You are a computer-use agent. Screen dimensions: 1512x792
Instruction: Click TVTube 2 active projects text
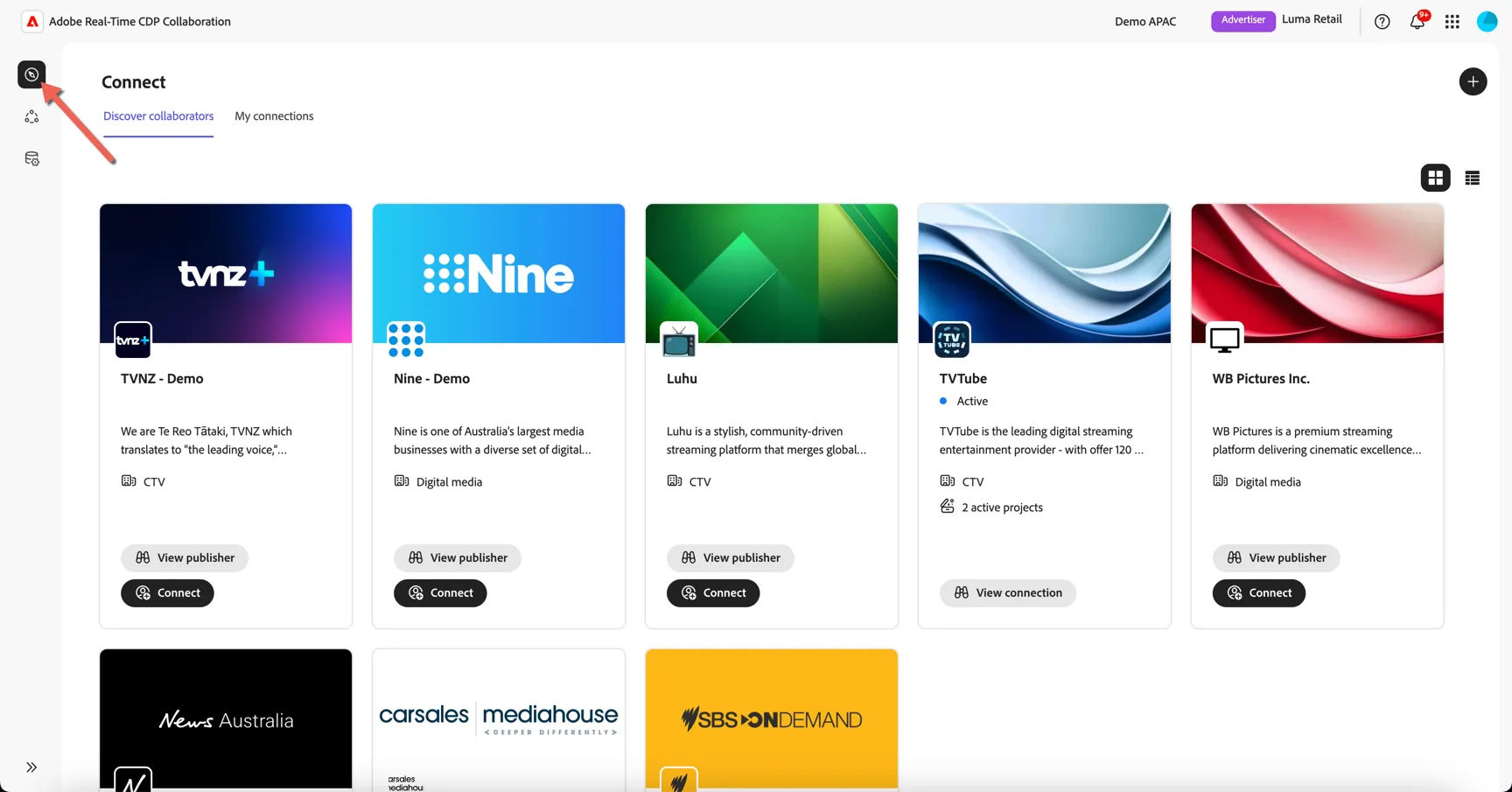pos(1002,507)
